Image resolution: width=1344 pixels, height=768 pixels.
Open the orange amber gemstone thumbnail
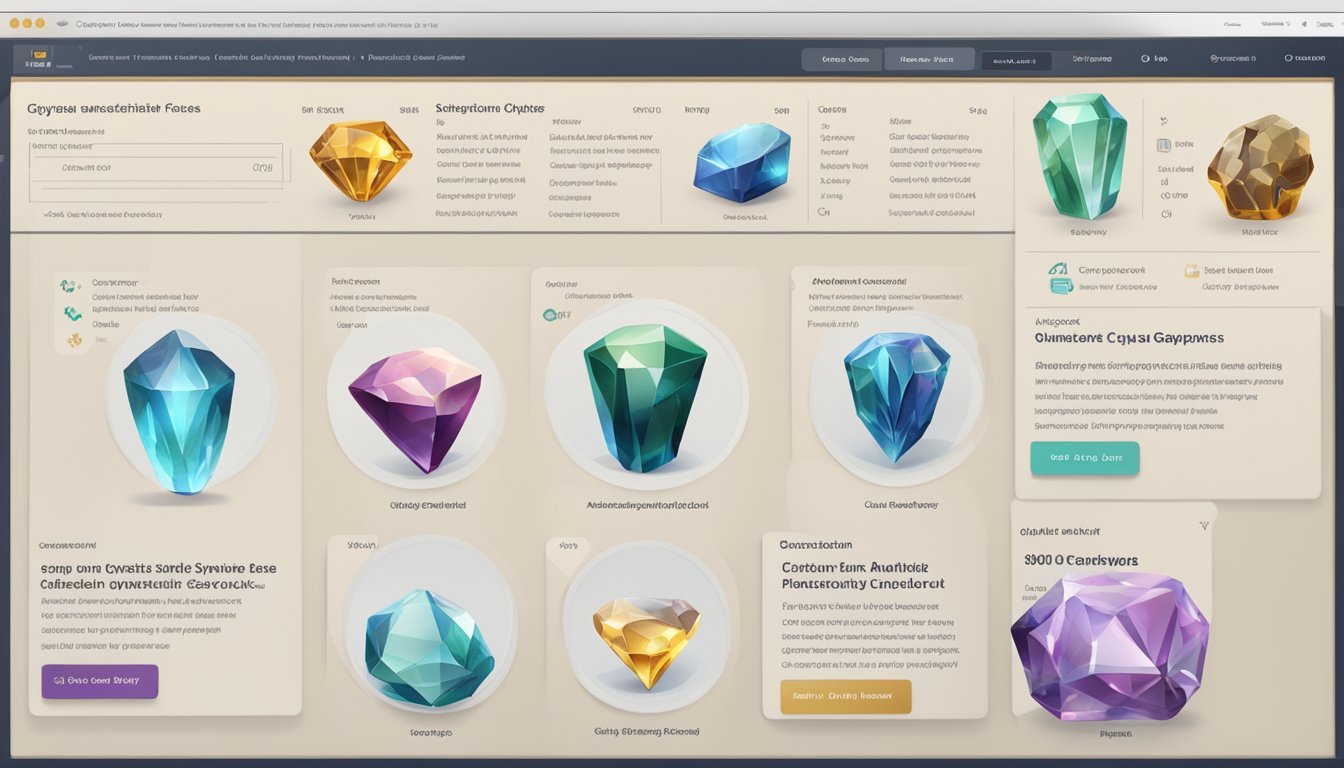click(x=360, y=160)
